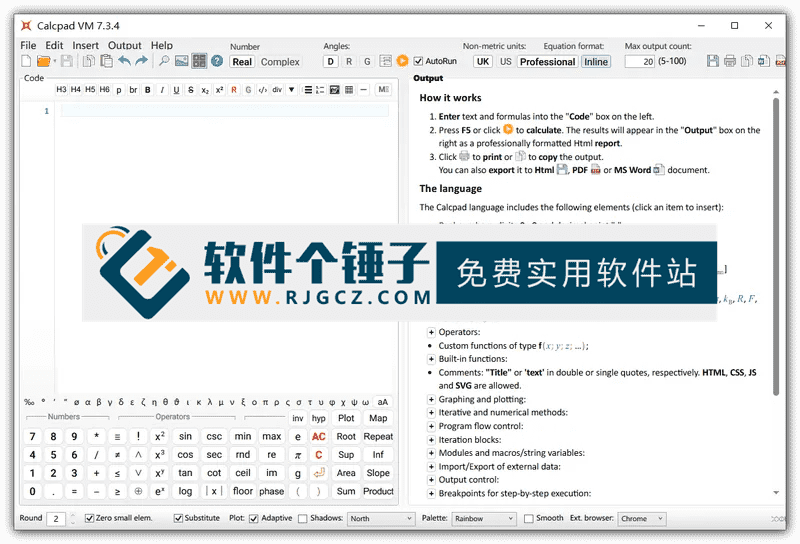Choose Professional equation format
The width and height of the screenshot is (800, 544).
coord(547,62)
